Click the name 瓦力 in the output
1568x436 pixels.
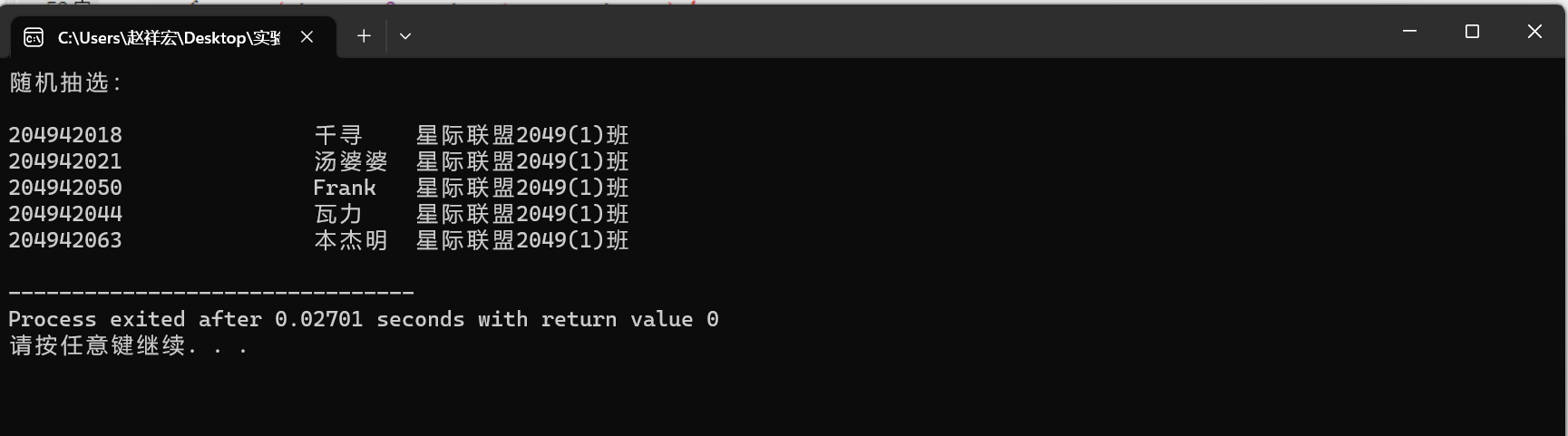338,215
